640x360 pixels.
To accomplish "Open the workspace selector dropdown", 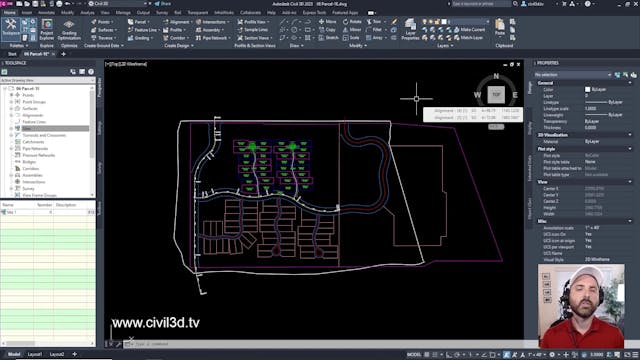I will coord(118,4).
